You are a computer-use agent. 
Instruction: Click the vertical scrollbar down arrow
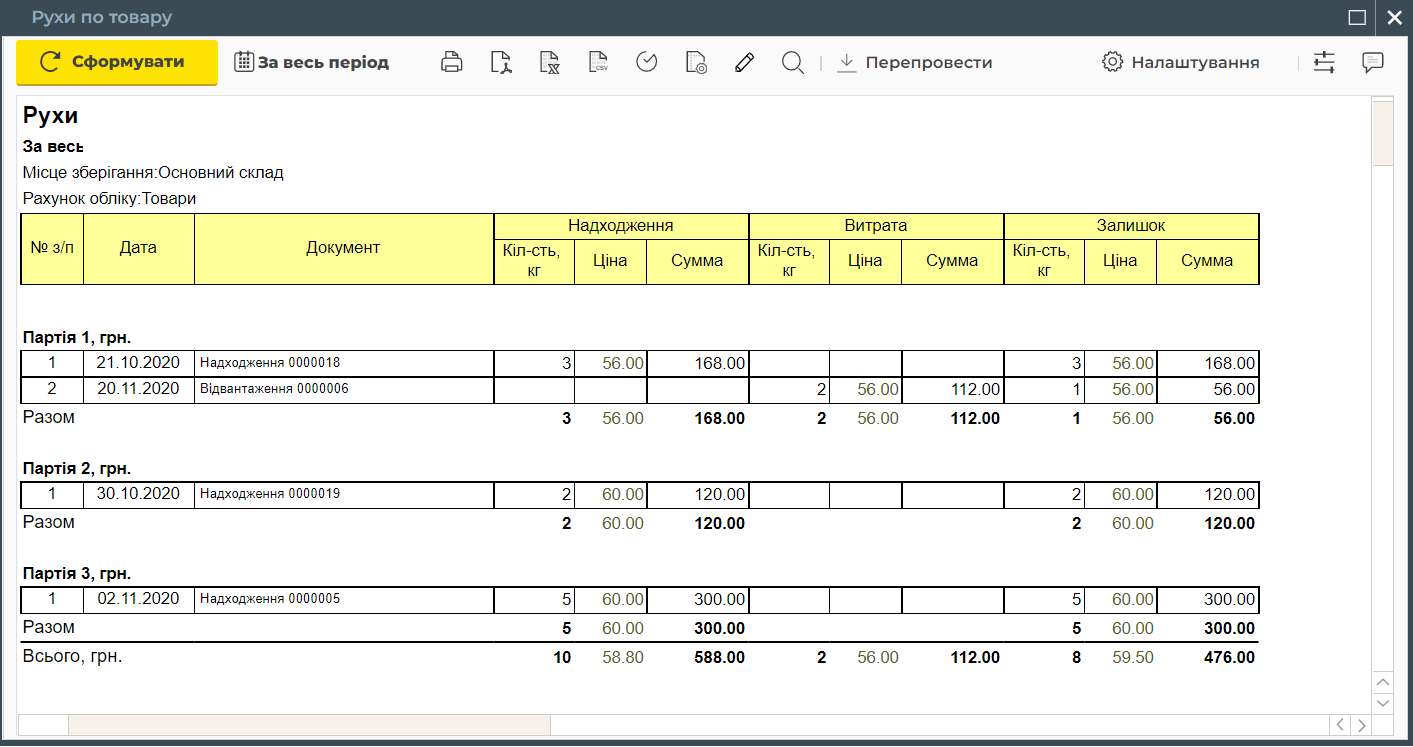[1382, 703]
